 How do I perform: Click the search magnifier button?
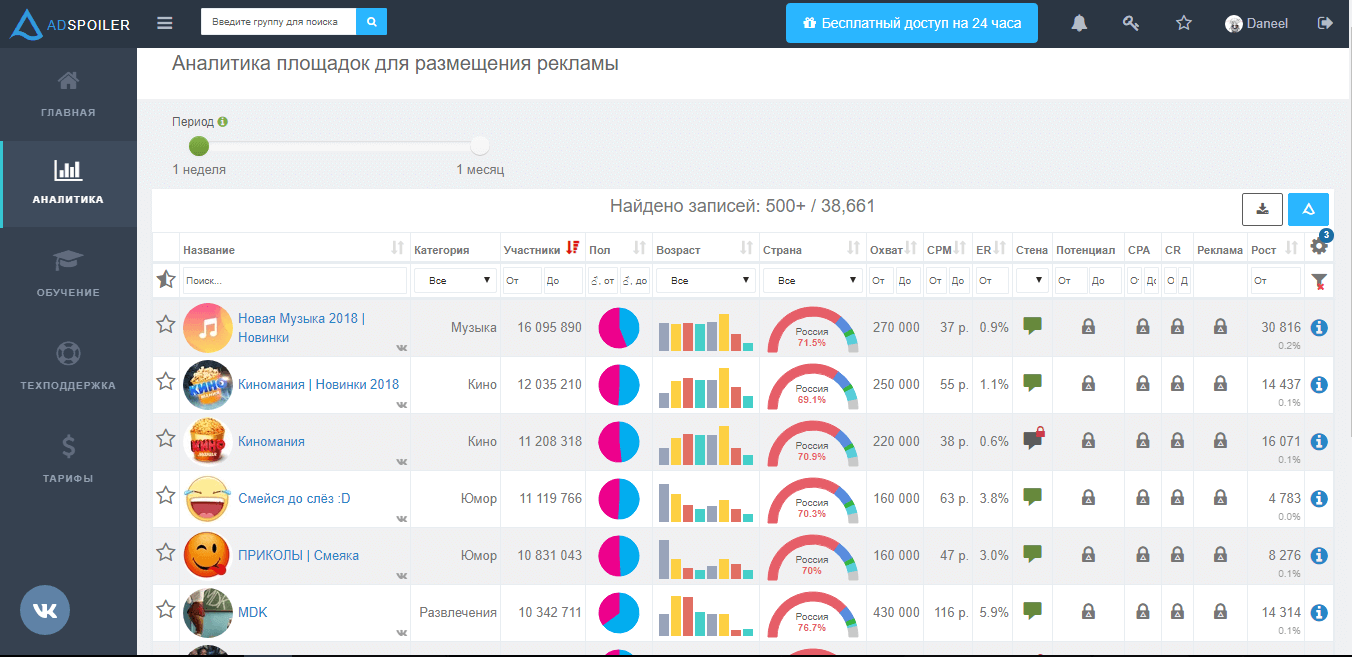coord(371,21)
